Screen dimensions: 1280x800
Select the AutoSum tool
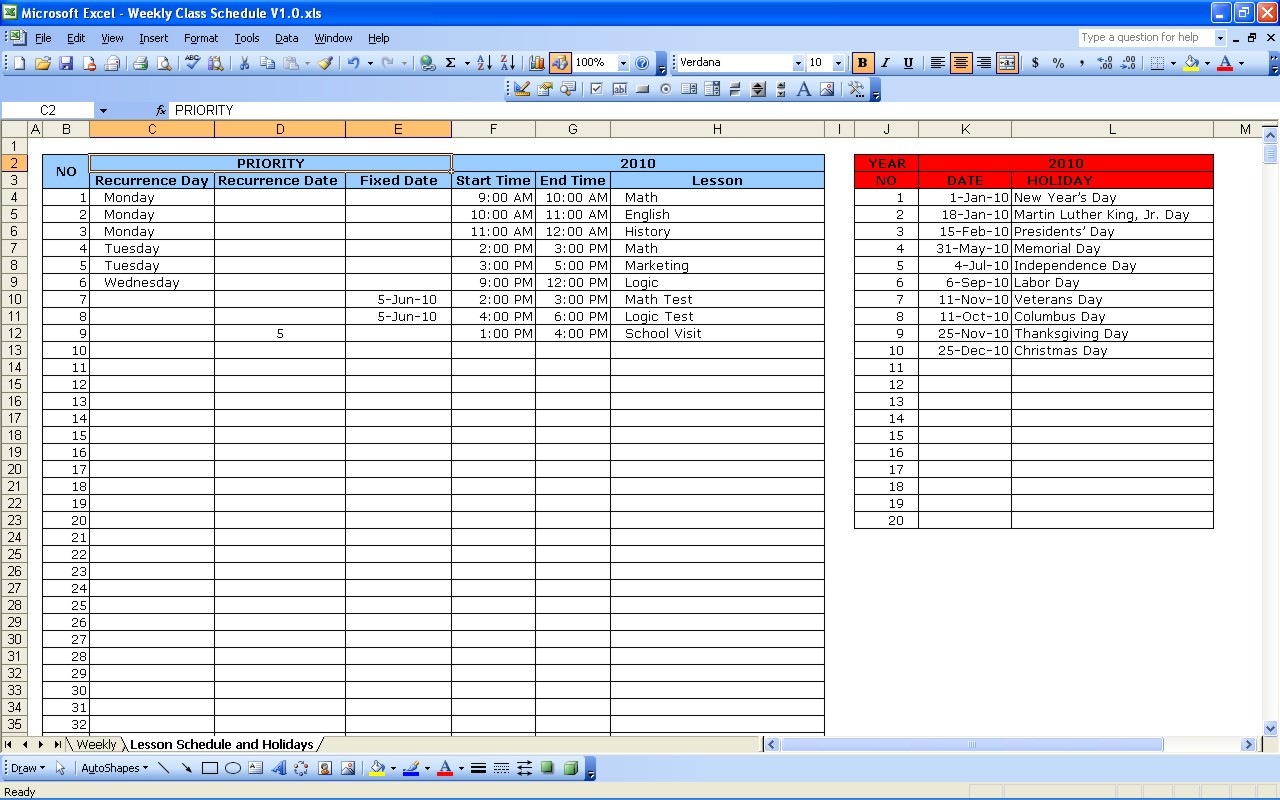[449, 62]
